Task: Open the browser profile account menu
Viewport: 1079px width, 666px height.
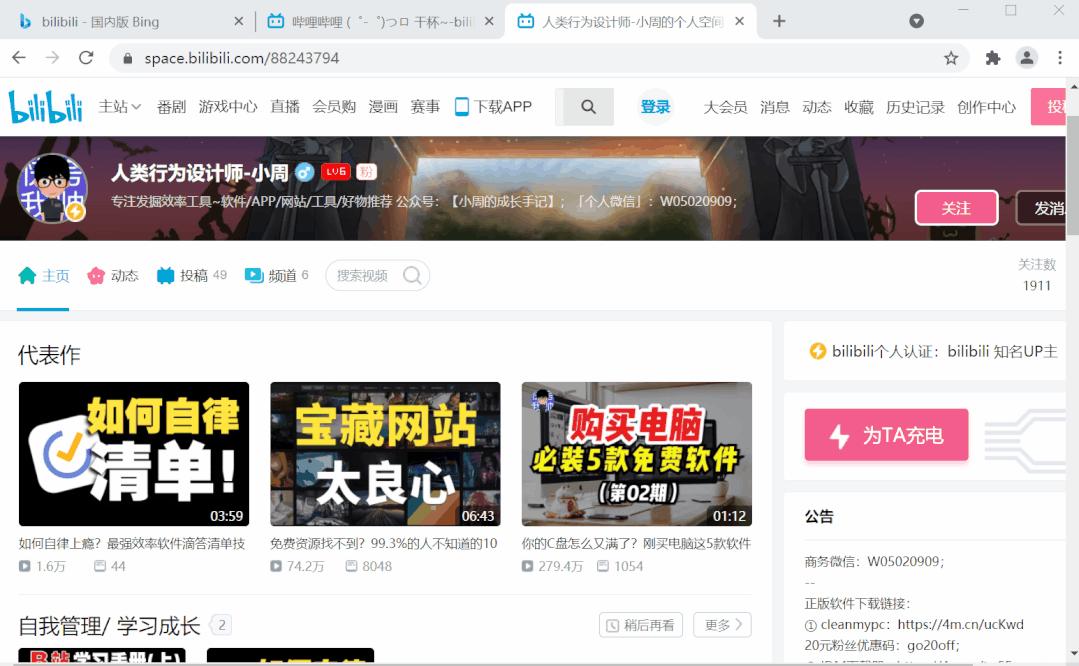Action: (x=1029, y=58)
